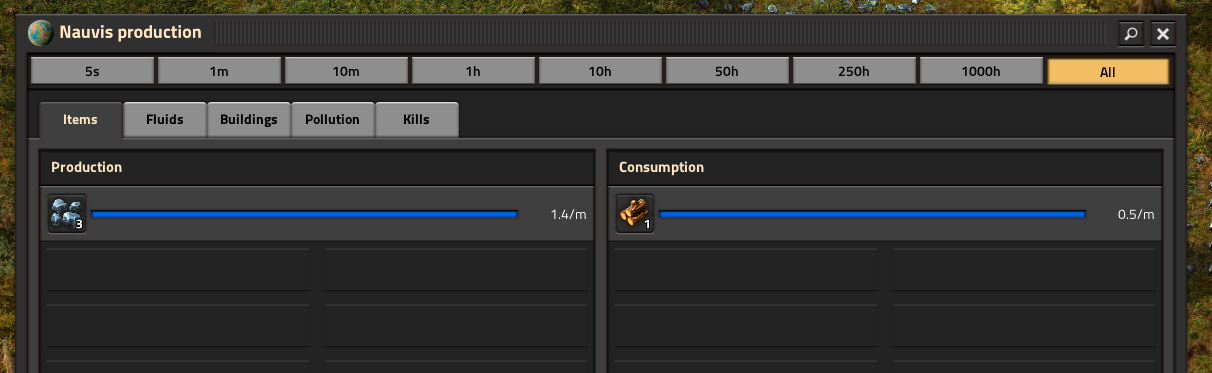Close the Nauvis production window
Screen dimensions: 1212x373
tap(1163, 33)
